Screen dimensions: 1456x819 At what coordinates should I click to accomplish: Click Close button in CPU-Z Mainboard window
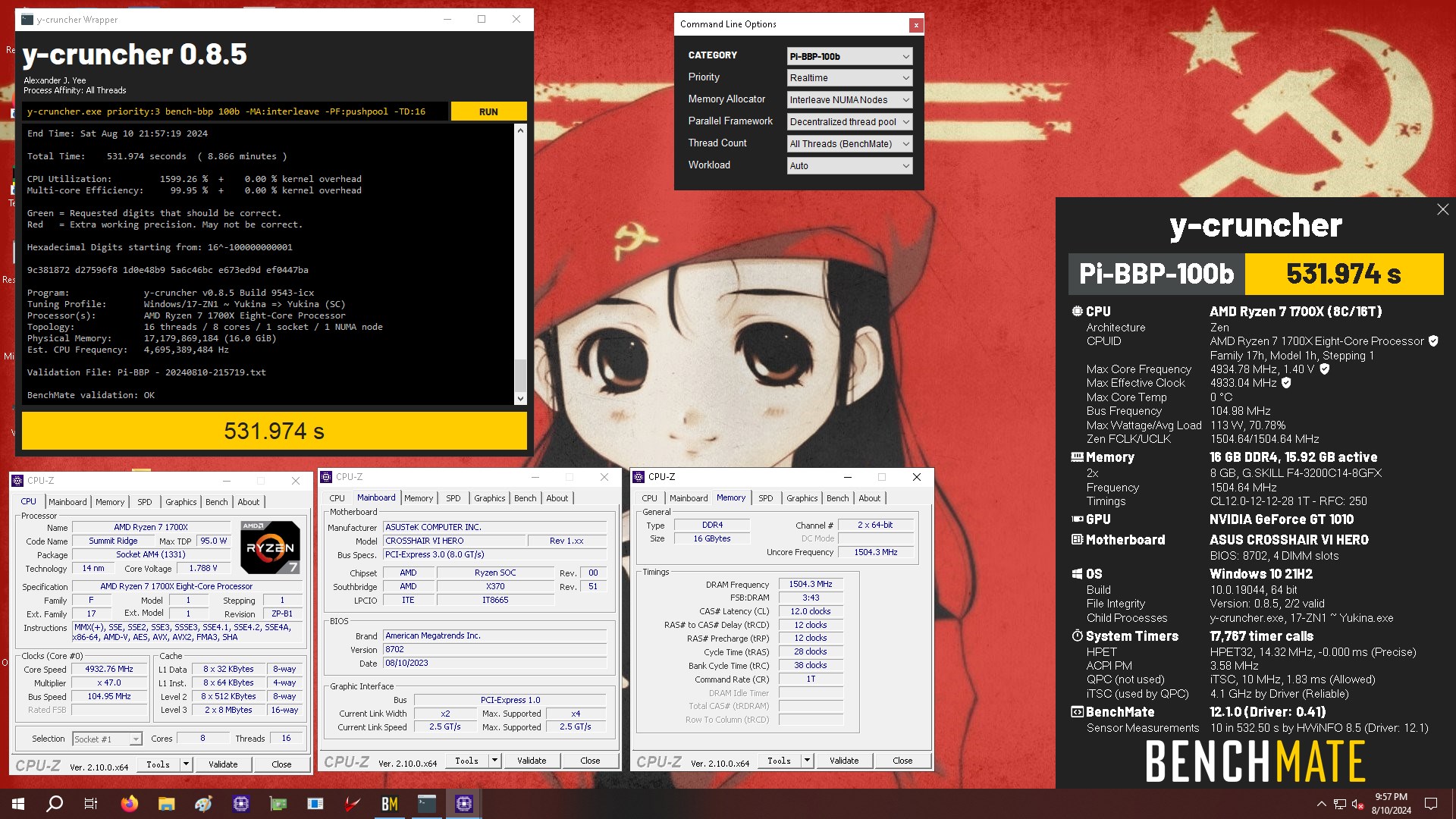click(590, 761)
